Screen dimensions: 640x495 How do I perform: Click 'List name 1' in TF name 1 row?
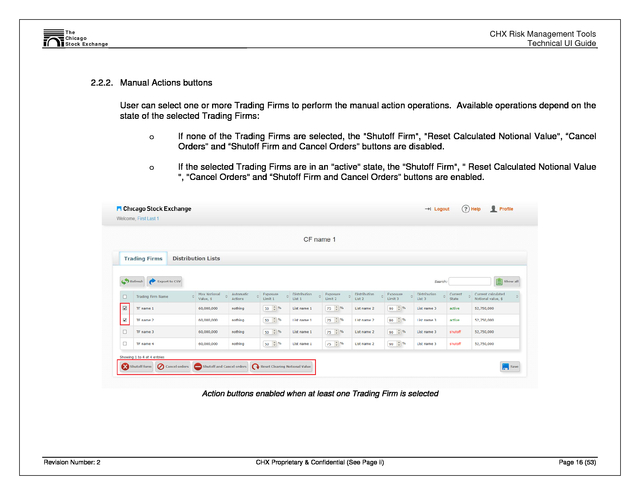click(302, 309)
